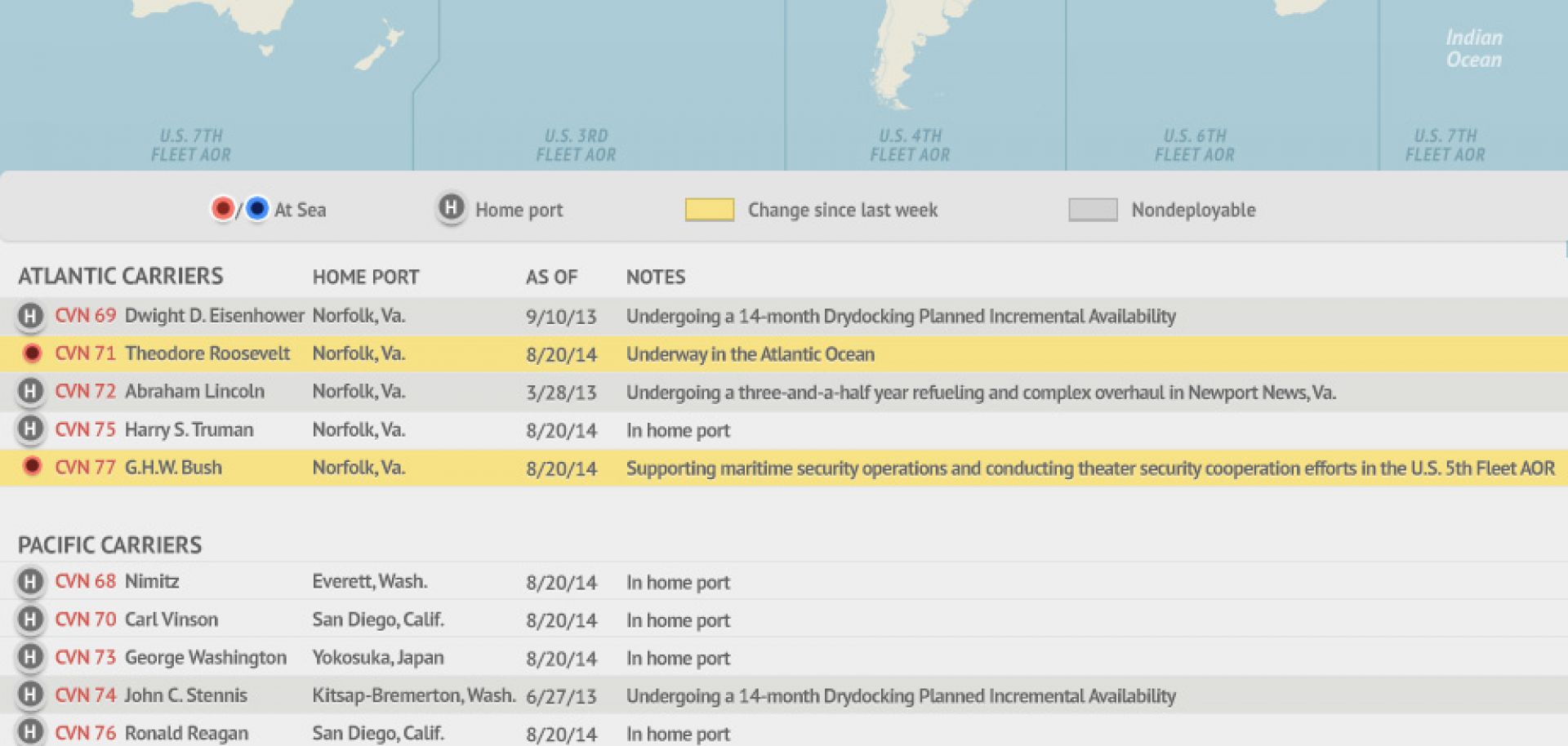1568x746 pixels.
Task: Click the NOTES column header
Action: pyautogui.click(x=656, y=277)
